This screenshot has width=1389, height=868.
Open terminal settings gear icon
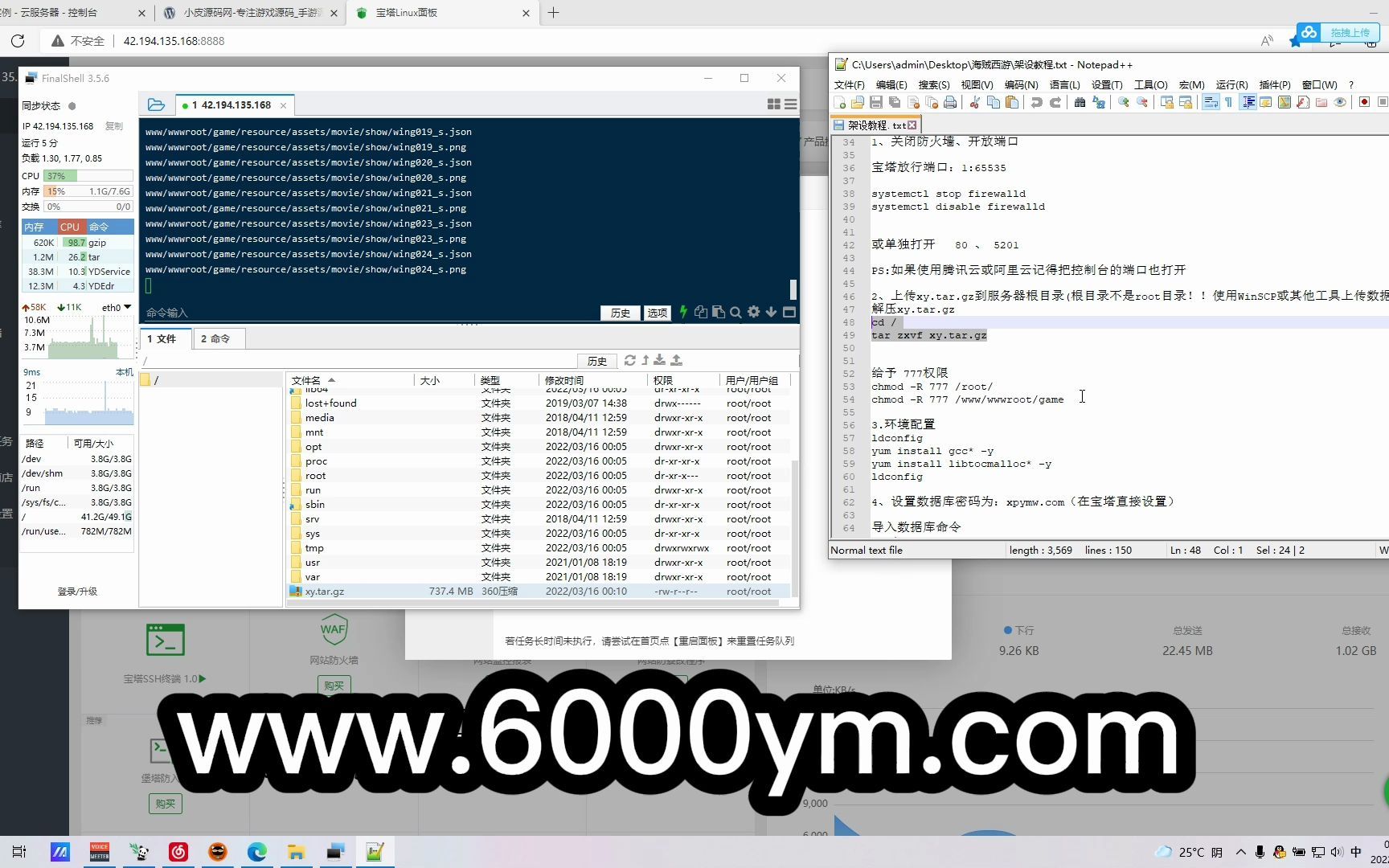pyautogui.click(x=753, y=312)
